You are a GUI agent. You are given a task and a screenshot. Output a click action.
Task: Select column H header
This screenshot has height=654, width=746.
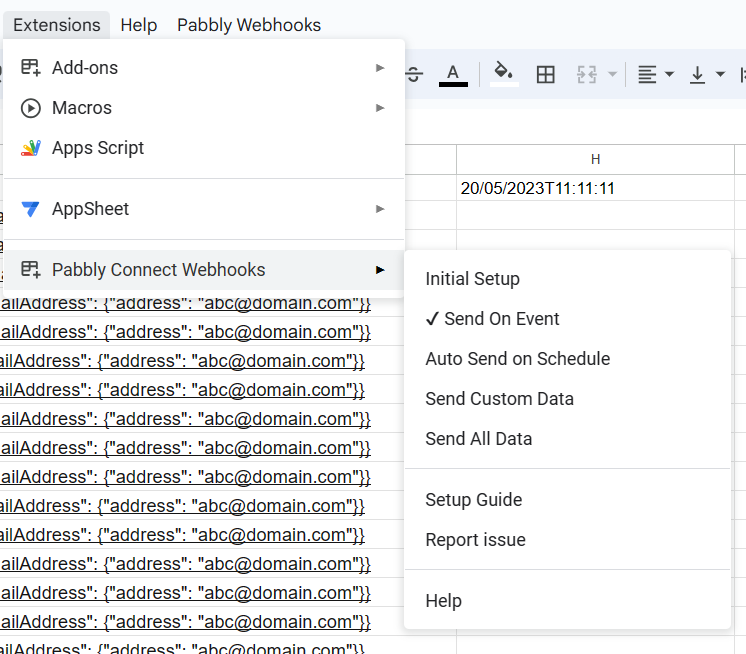pos(595,159)
